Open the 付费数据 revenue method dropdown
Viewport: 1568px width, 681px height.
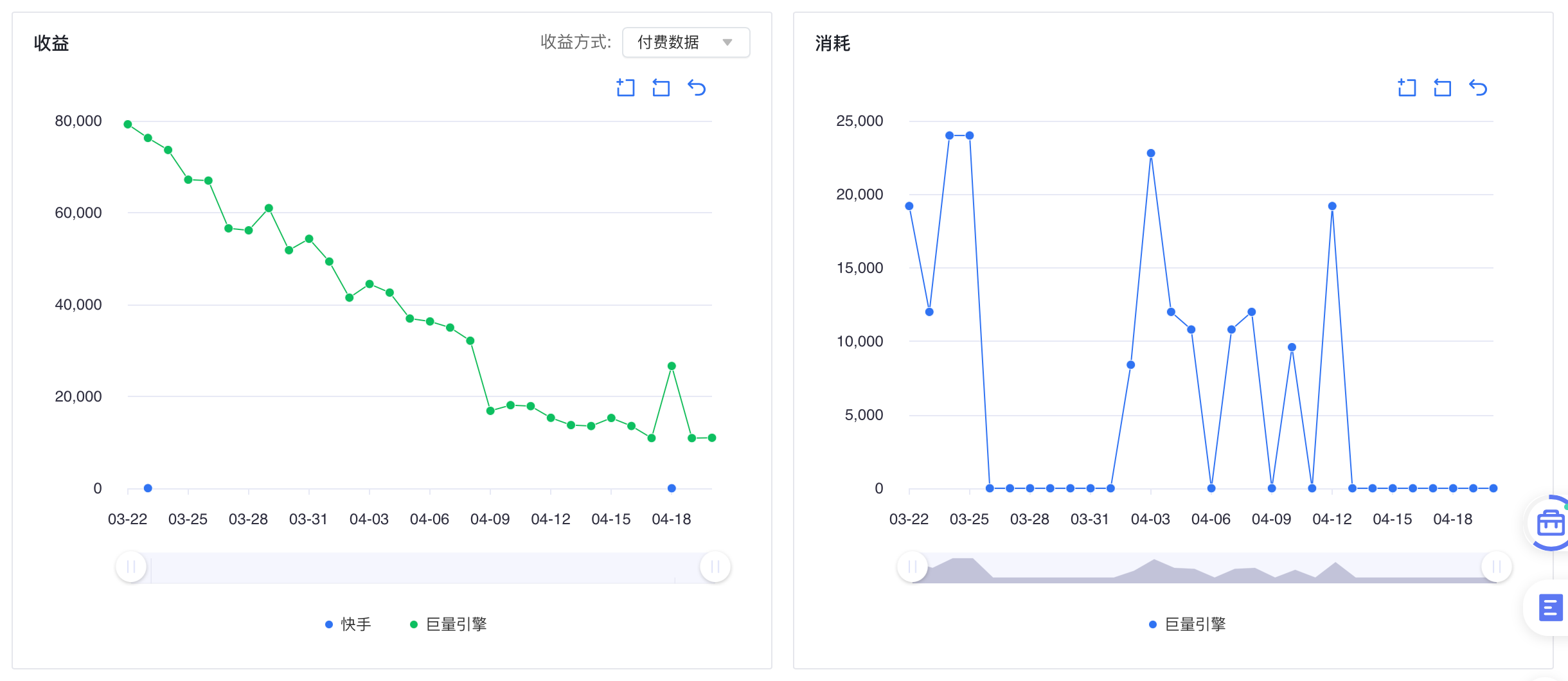tap(686, 42)
